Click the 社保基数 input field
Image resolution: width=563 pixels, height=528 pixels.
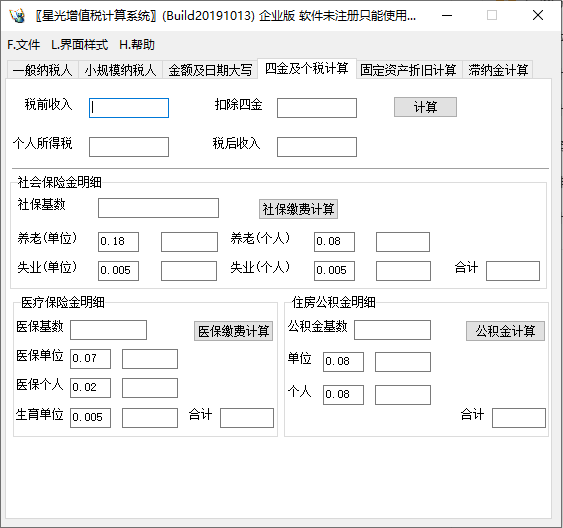point(158,208)
